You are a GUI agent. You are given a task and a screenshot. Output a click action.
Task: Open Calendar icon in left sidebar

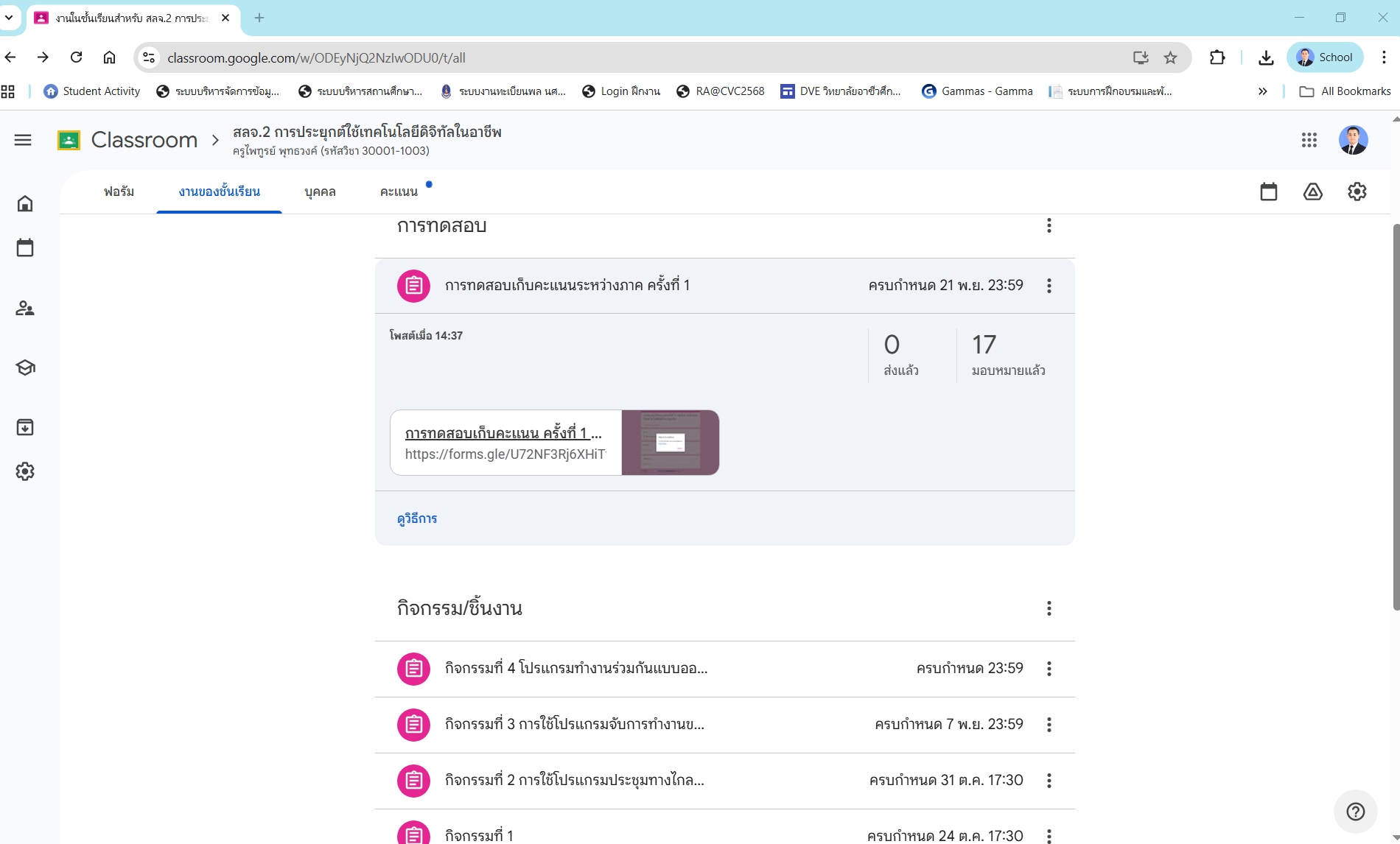point(25,247)
